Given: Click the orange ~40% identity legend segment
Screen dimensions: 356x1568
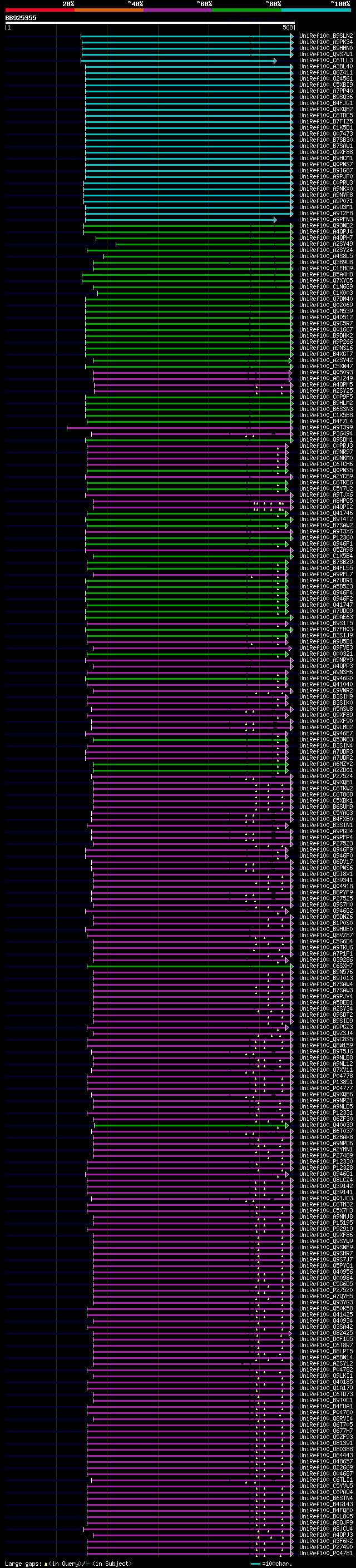Looking at the screenshot, I should point(109,10).
